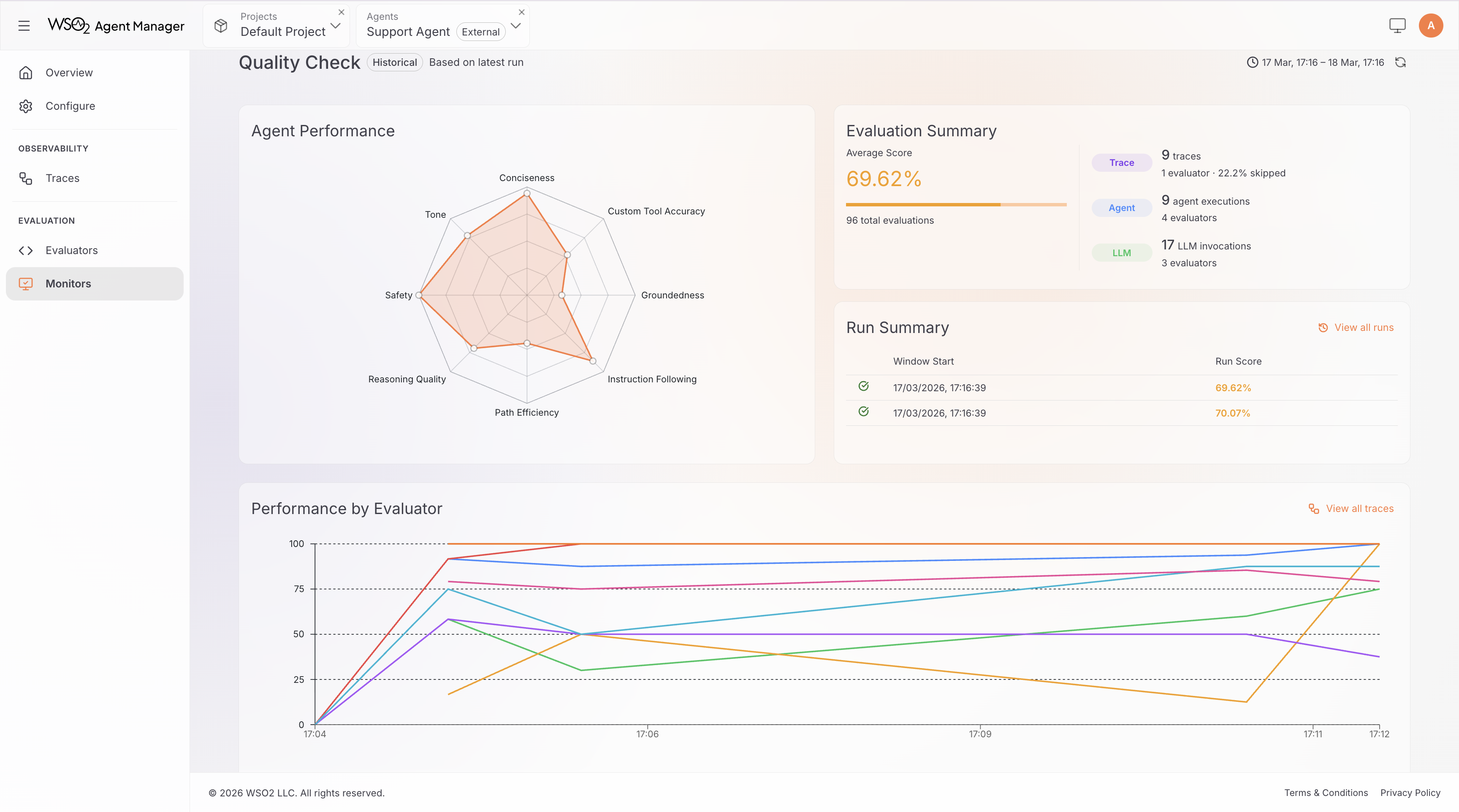
Task: Open the user avatar profile
Action: (1431, 25)
